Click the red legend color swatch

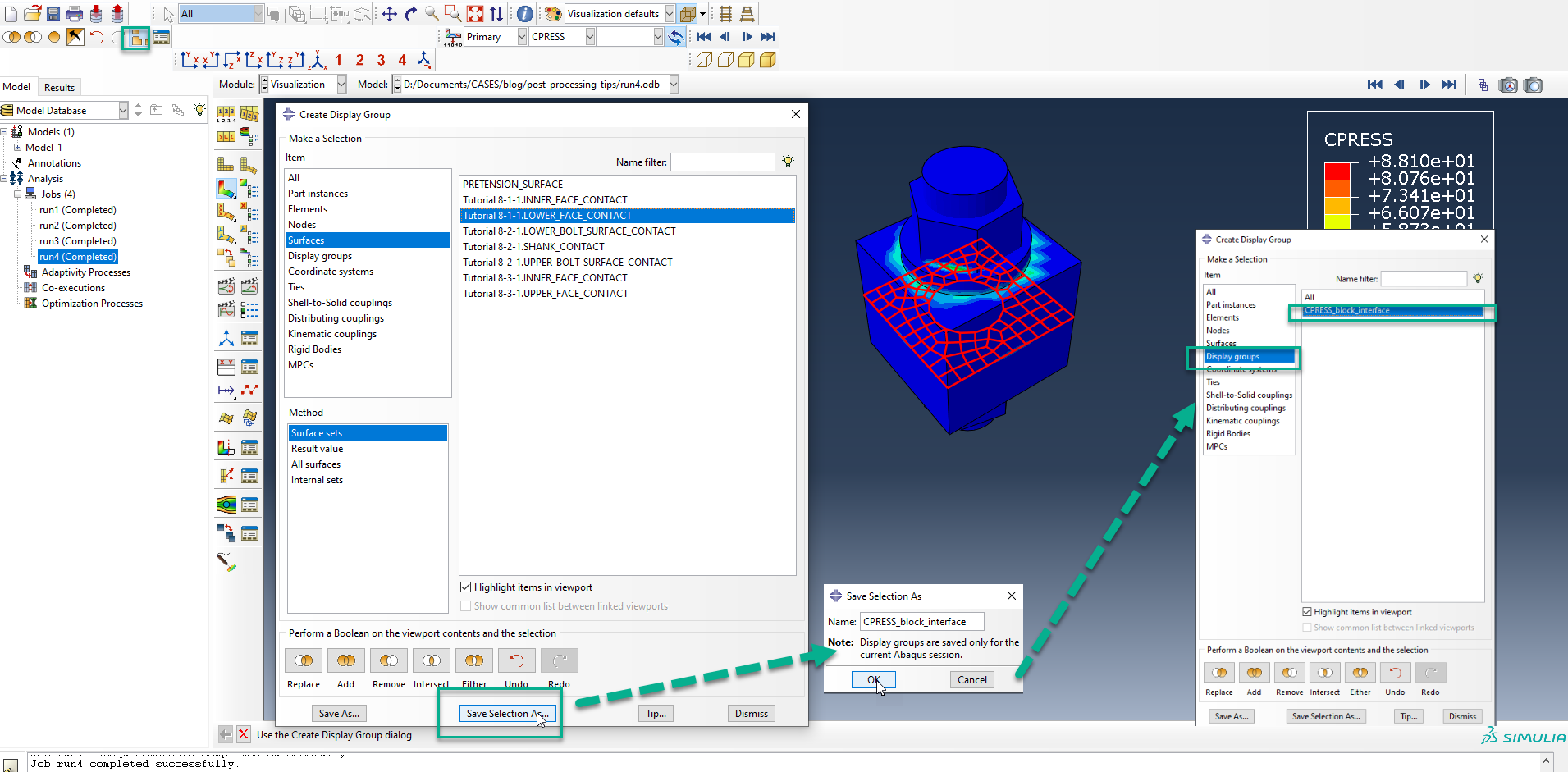(x=1337, y=171)
